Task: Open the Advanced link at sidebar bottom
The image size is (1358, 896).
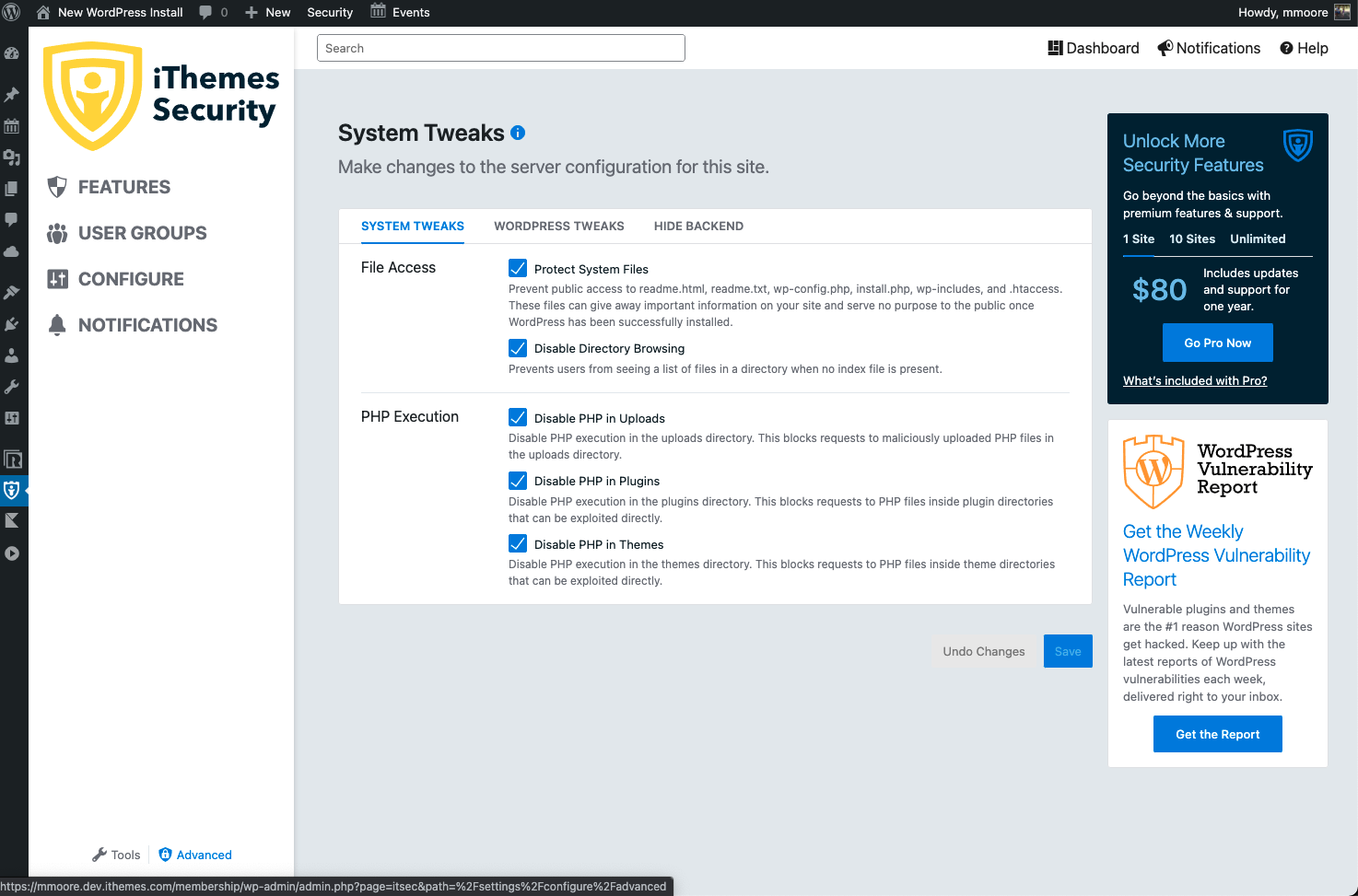Action: click(x=195, y=855)
